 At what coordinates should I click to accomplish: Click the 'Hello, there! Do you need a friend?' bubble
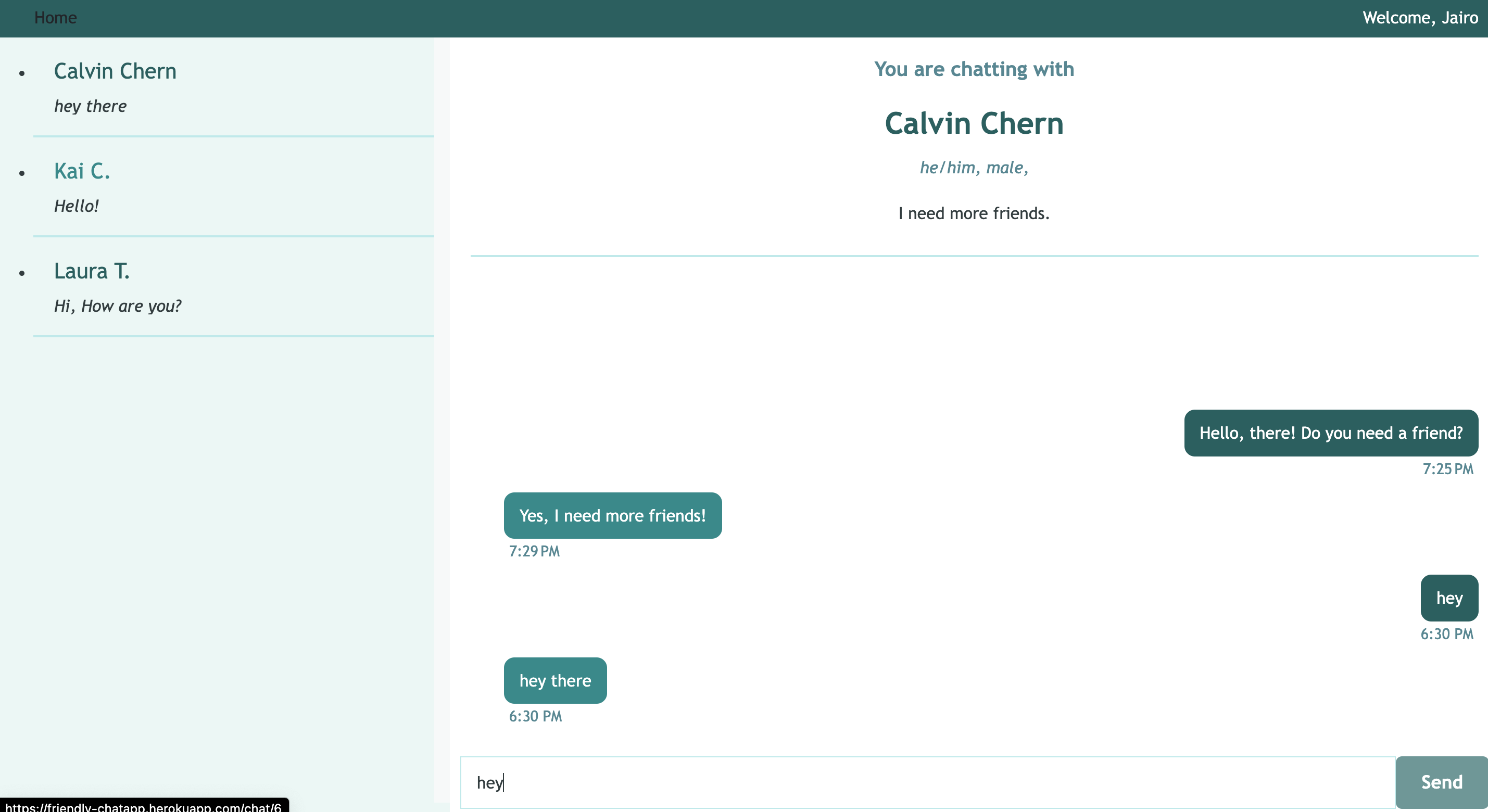(1330, 433)
